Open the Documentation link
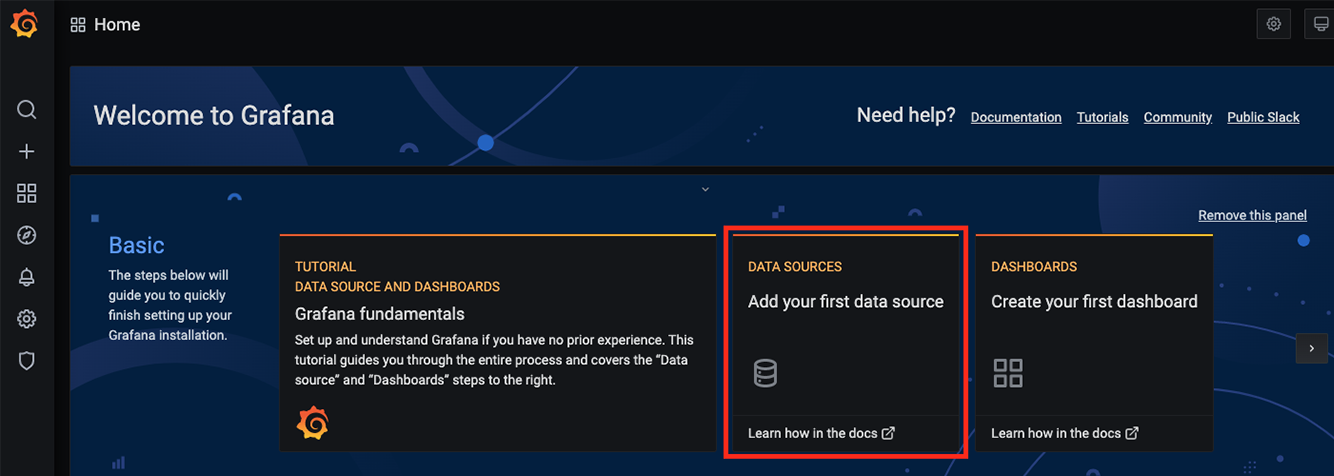Screen dimensions: 1334x476 pyautogui.click(x=1016, y=117)
